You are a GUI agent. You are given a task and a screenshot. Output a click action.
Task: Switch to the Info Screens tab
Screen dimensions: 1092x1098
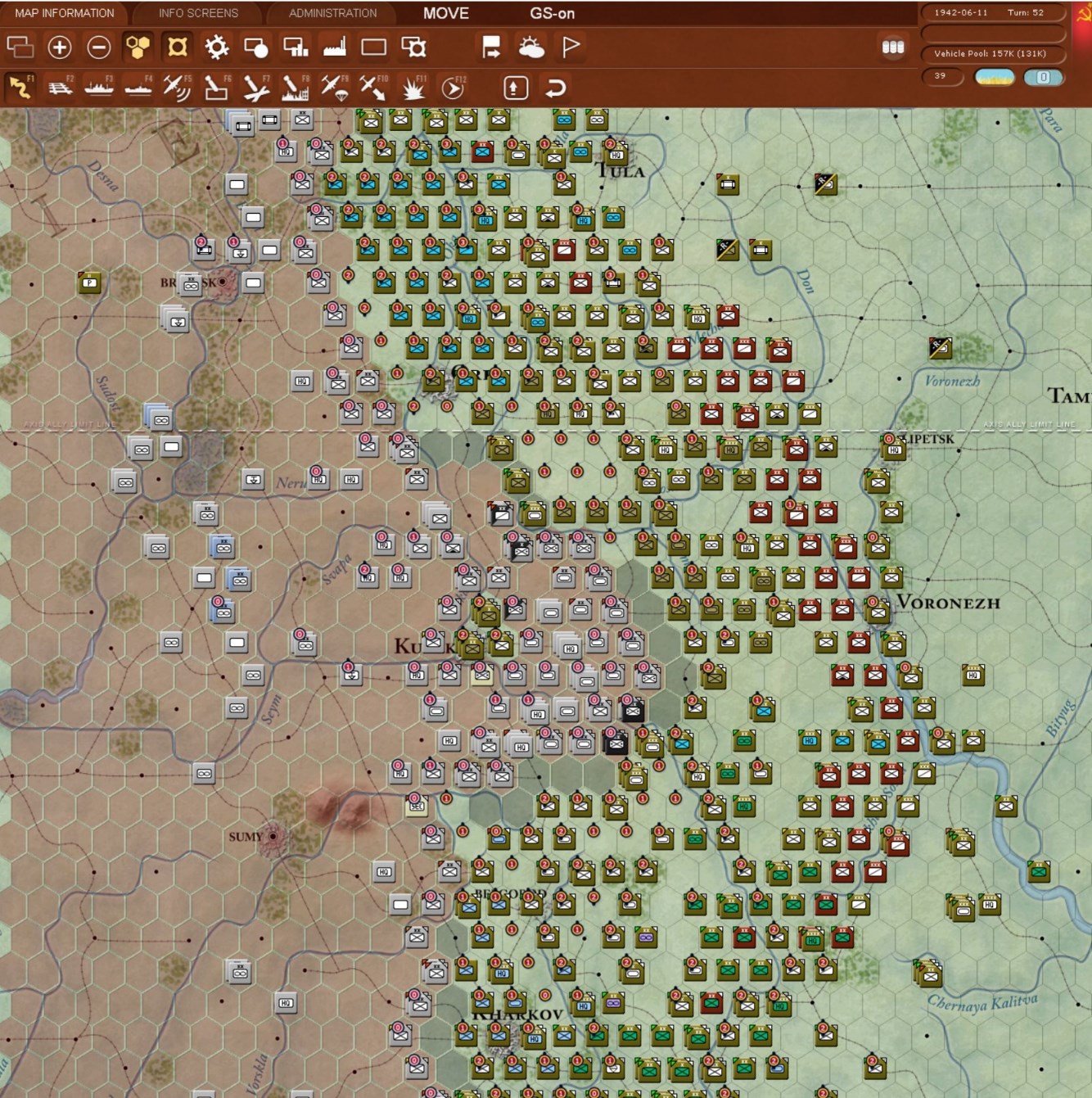click(198, 13)
